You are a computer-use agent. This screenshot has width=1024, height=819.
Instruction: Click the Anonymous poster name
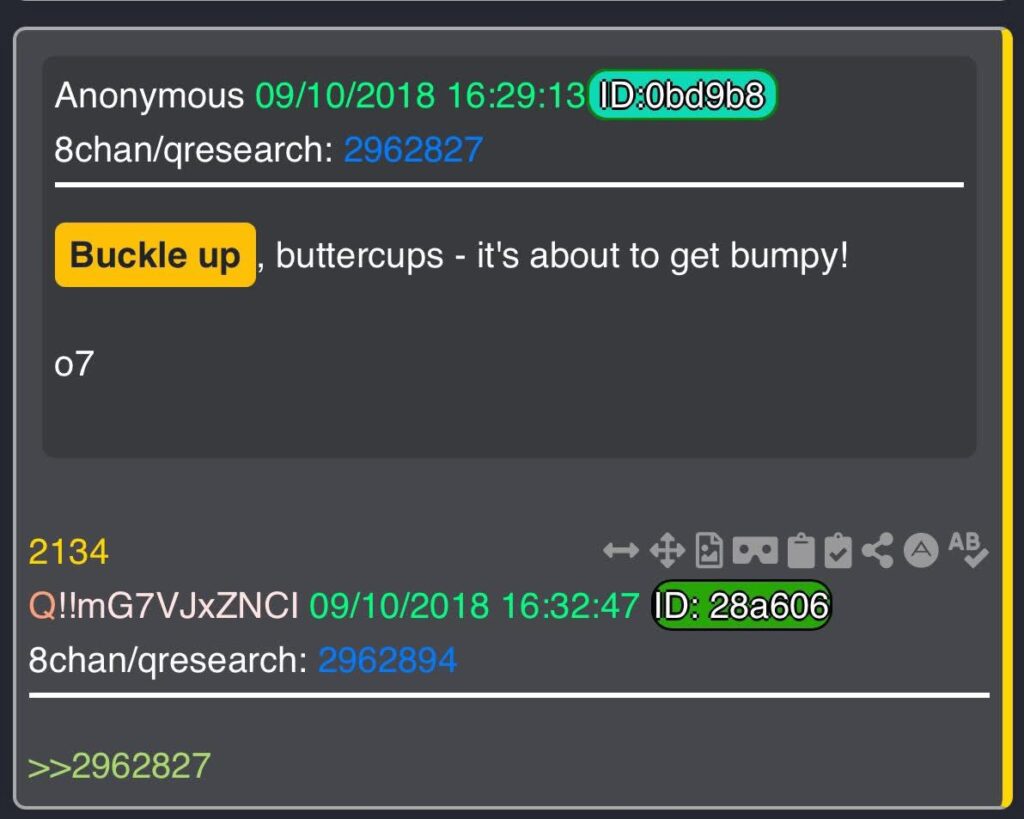tap(150, 95)
